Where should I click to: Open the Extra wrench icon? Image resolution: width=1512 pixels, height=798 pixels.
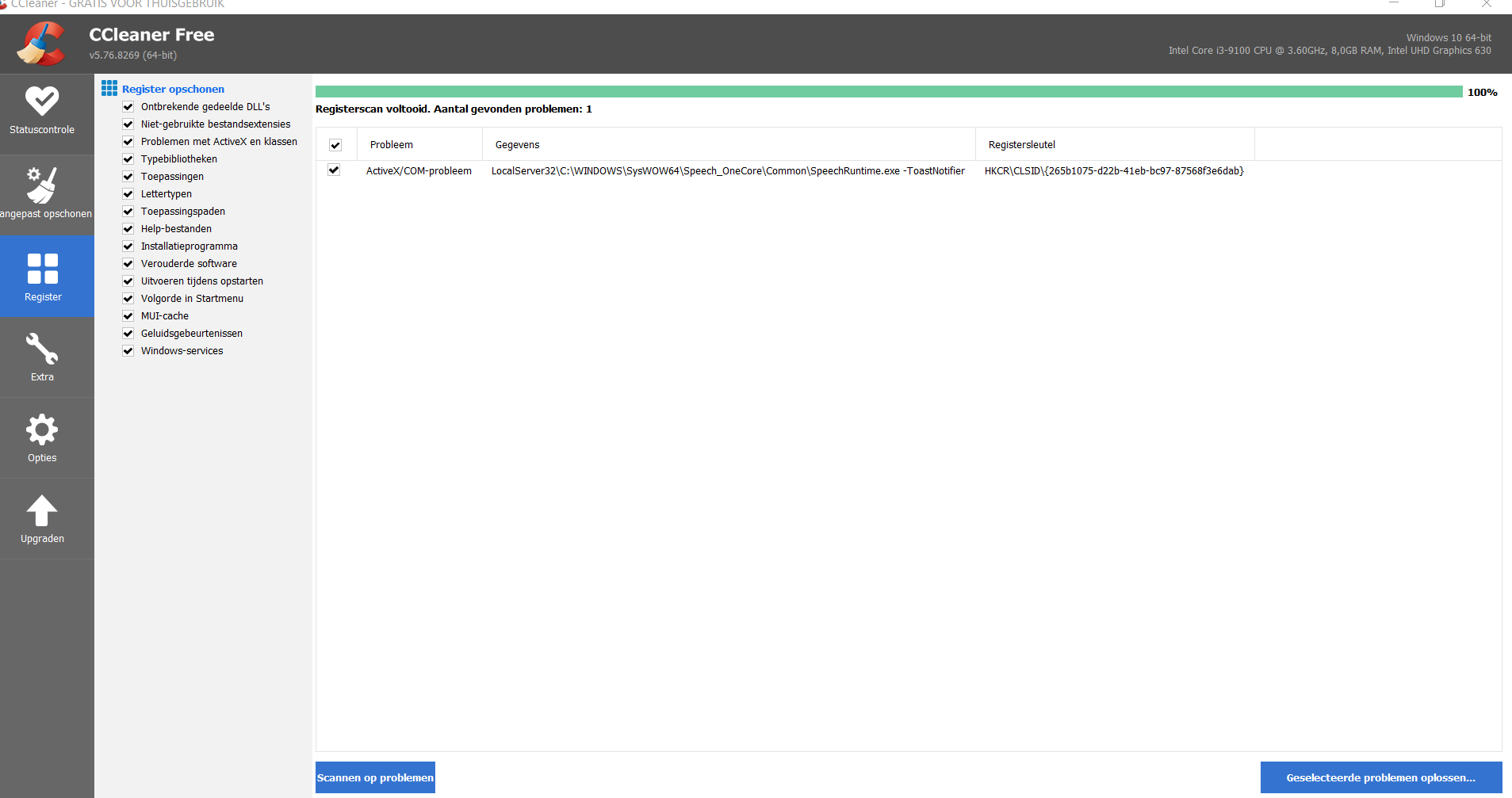click(42, 349)
